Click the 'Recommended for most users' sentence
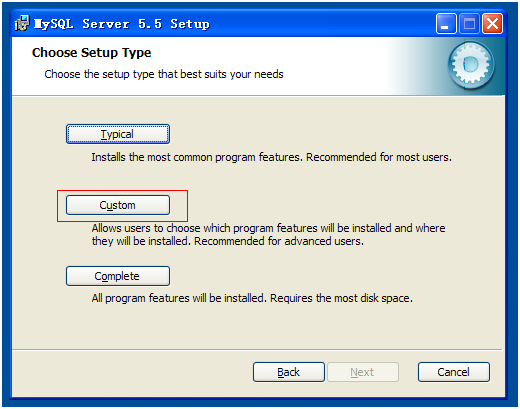Viewport: 520px width, 409px height. point(379,157)
